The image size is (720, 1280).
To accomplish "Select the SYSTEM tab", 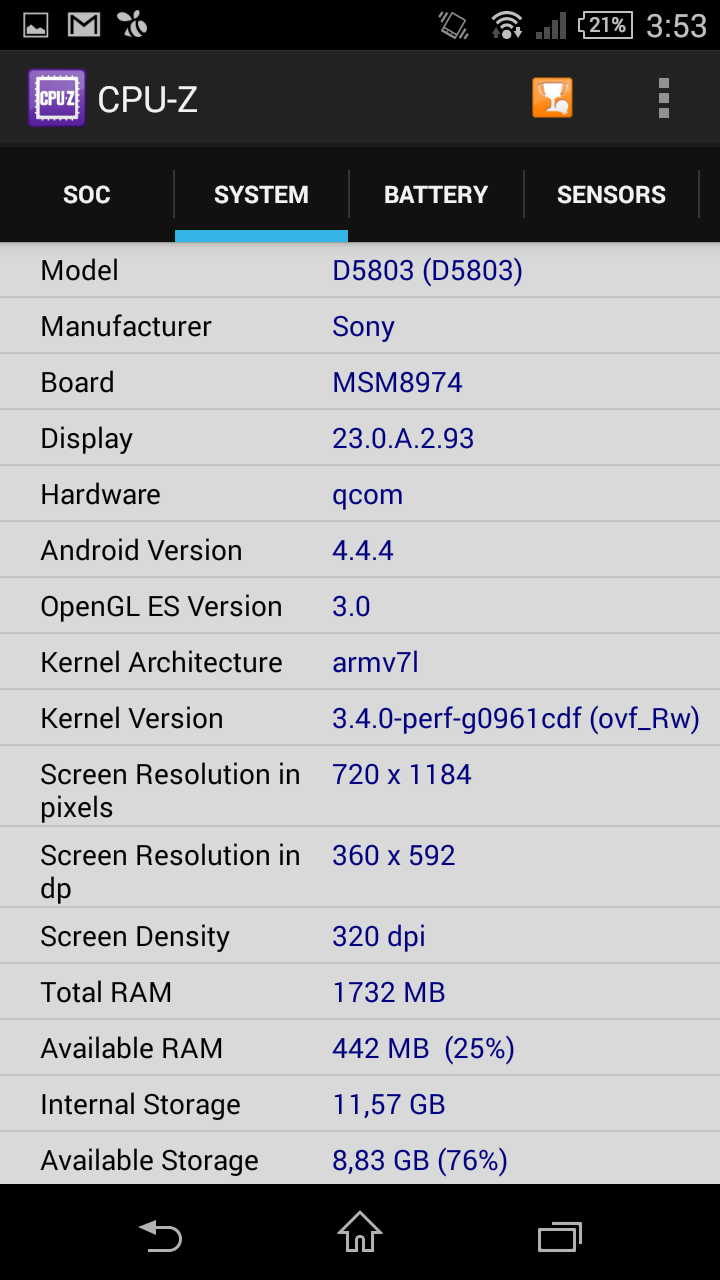I will tap(261, 195).
